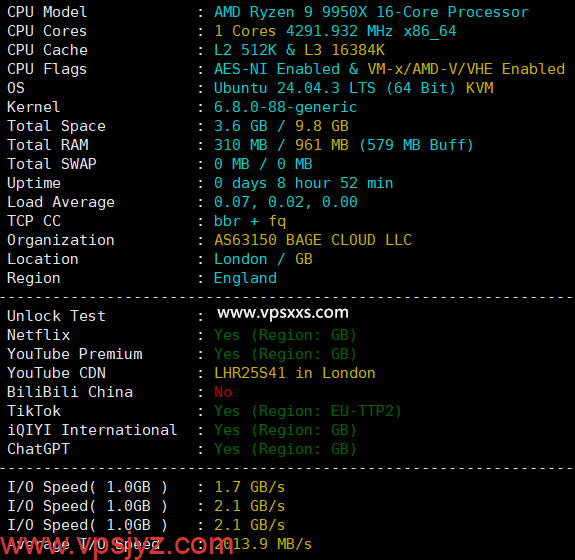Select the red 'No' result for BiliBili China
575x560 pixels.
point(223,392)
